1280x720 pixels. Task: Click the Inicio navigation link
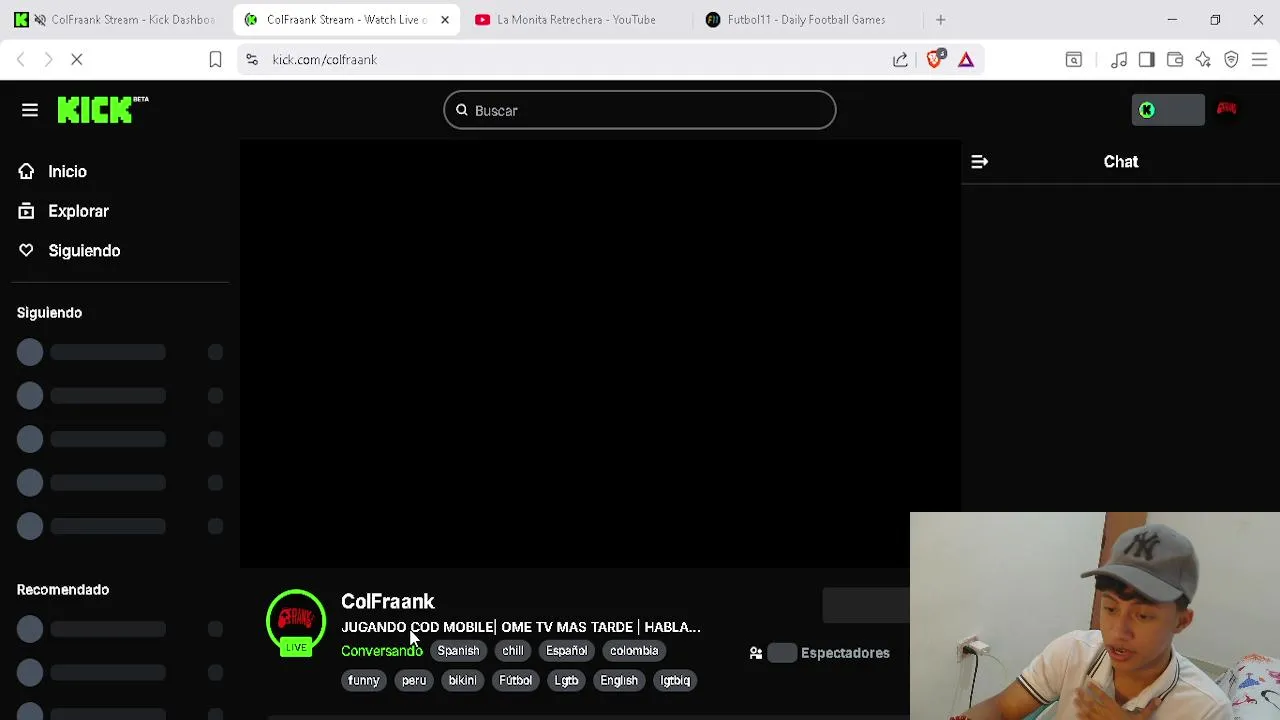coord(67,172)
